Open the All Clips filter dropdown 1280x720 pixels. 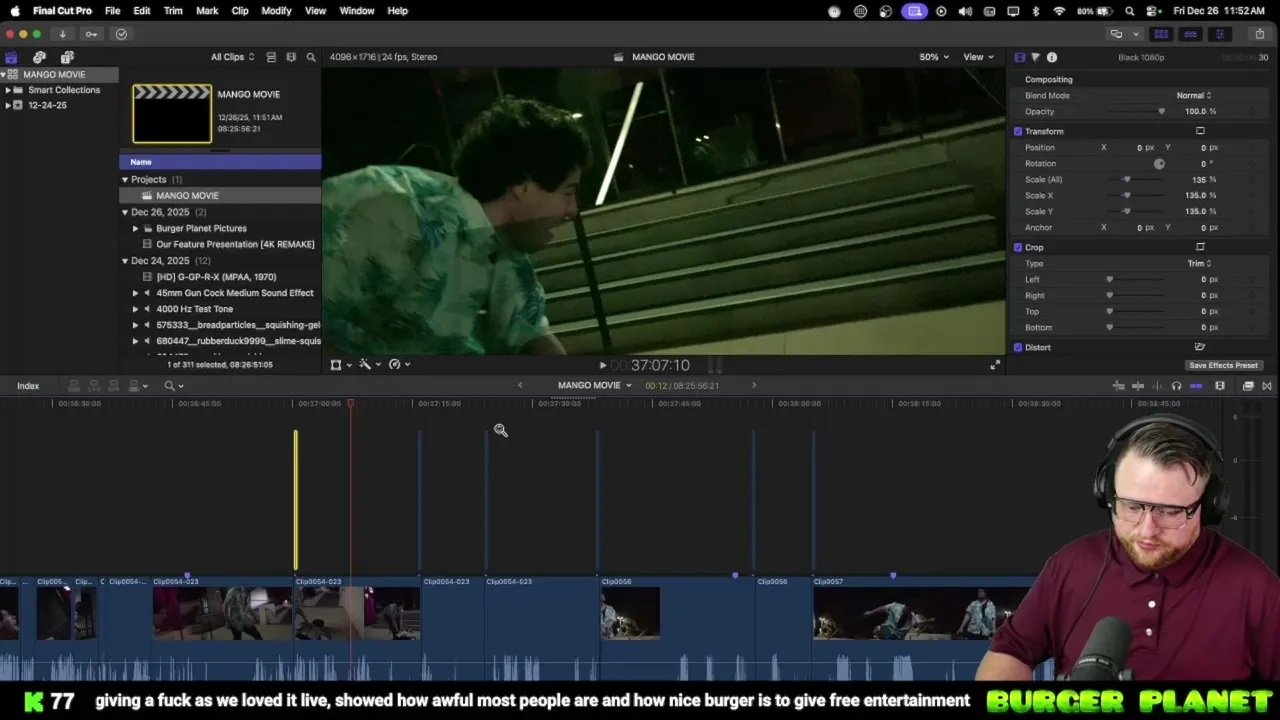[x=232, y=57]
